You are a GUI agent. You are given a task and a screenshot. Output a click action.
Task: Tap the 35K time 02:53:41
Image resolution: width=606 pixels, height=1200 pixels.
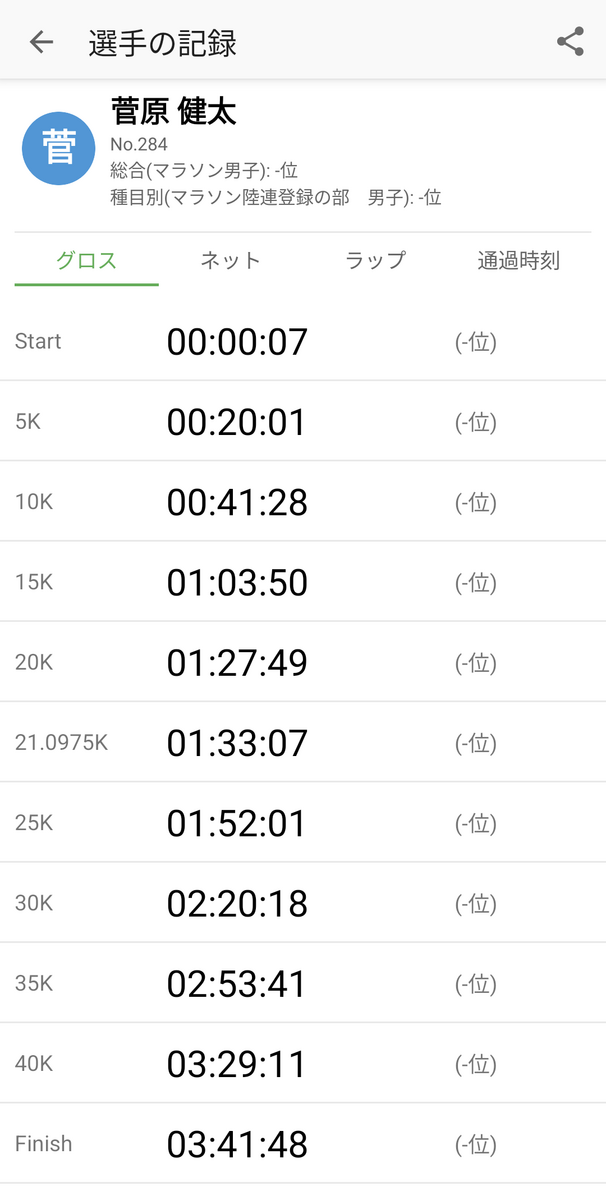(x=237, y=984)
